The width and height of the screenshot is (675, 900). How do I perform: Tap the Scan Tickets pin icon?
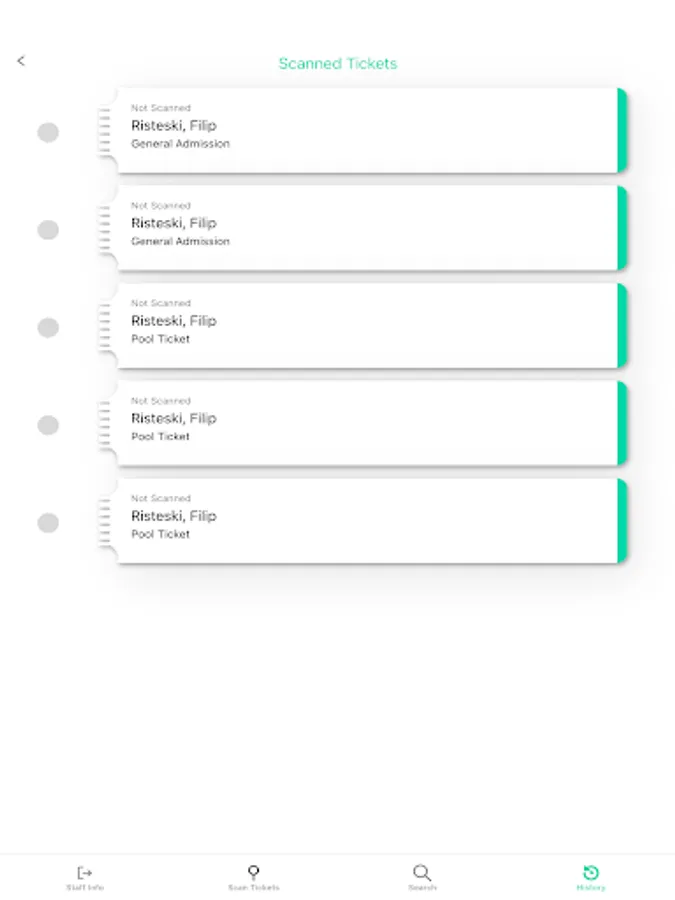253,872
